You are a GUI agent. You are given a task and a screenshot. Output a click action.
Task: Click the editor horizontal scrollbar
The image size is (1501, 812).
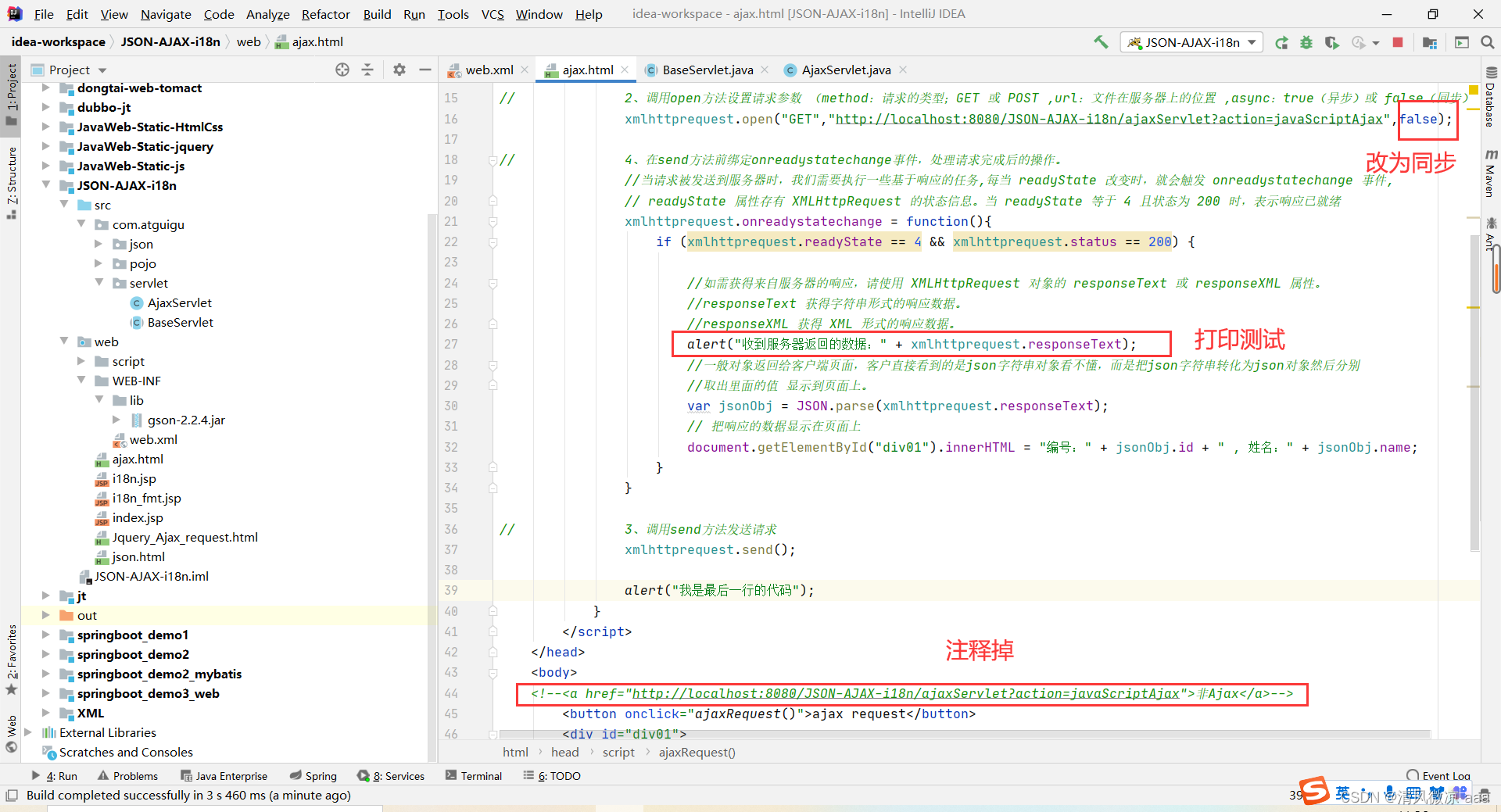point(964,734)
